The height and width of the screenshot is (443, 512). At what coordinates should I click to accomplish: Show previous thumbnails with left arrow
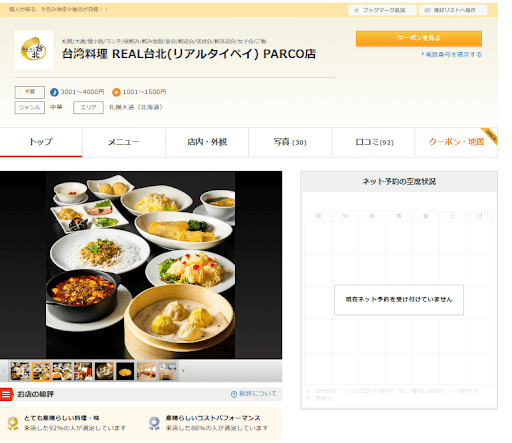click(4, 371)
